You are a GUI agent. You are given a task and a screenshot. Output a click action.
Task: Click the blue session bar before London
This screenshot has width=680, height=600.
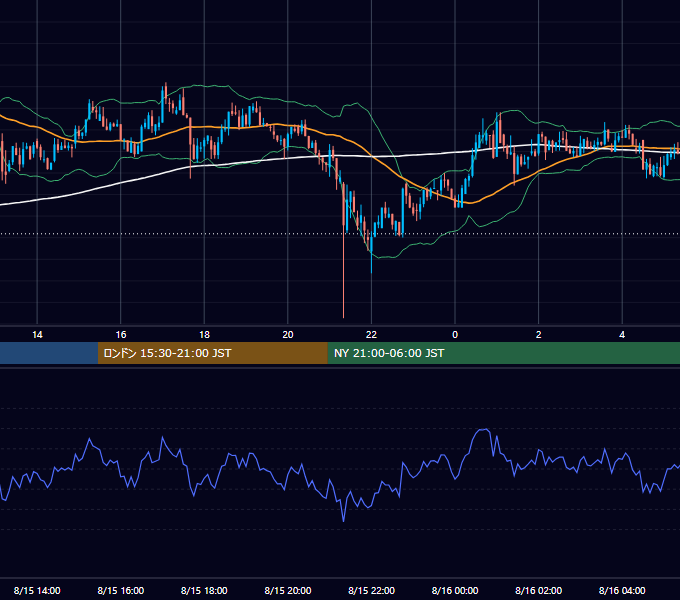click(49, 353)
